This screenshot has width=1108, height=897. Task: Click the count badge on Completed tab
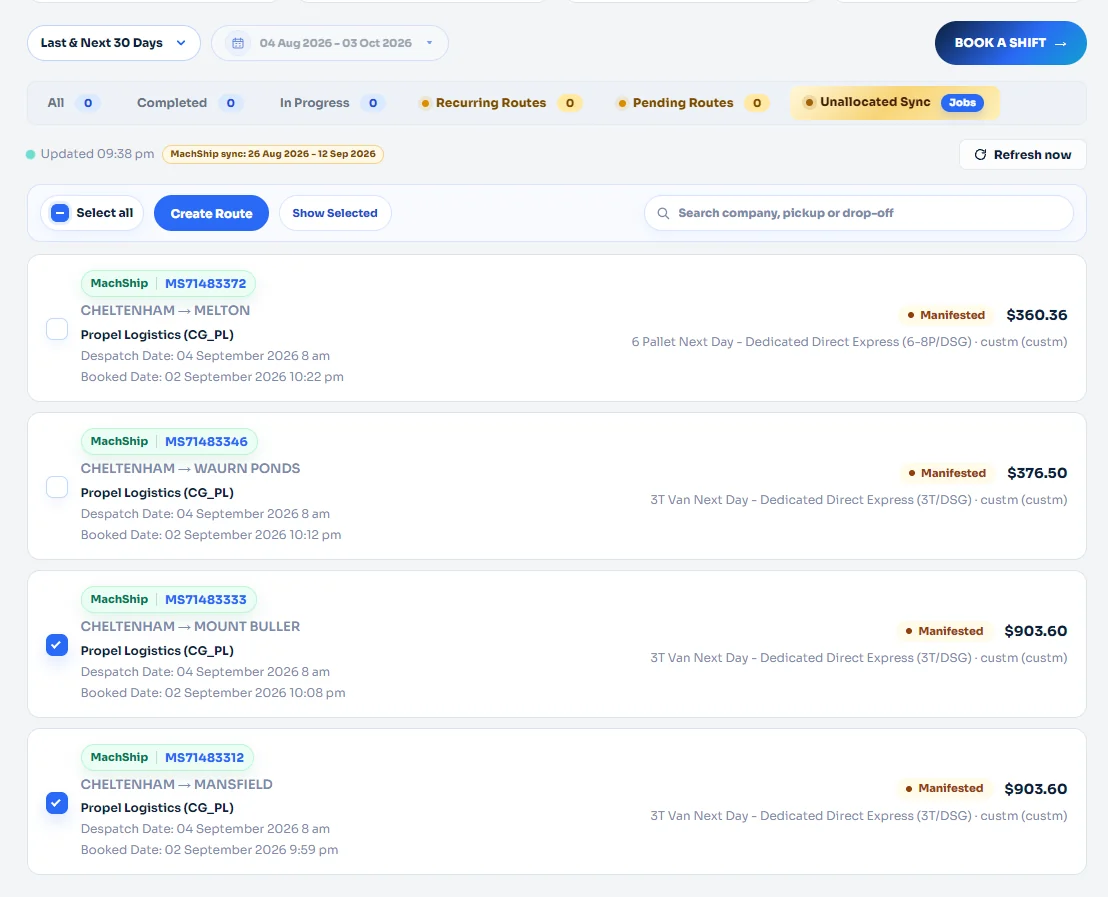point(230,103)
